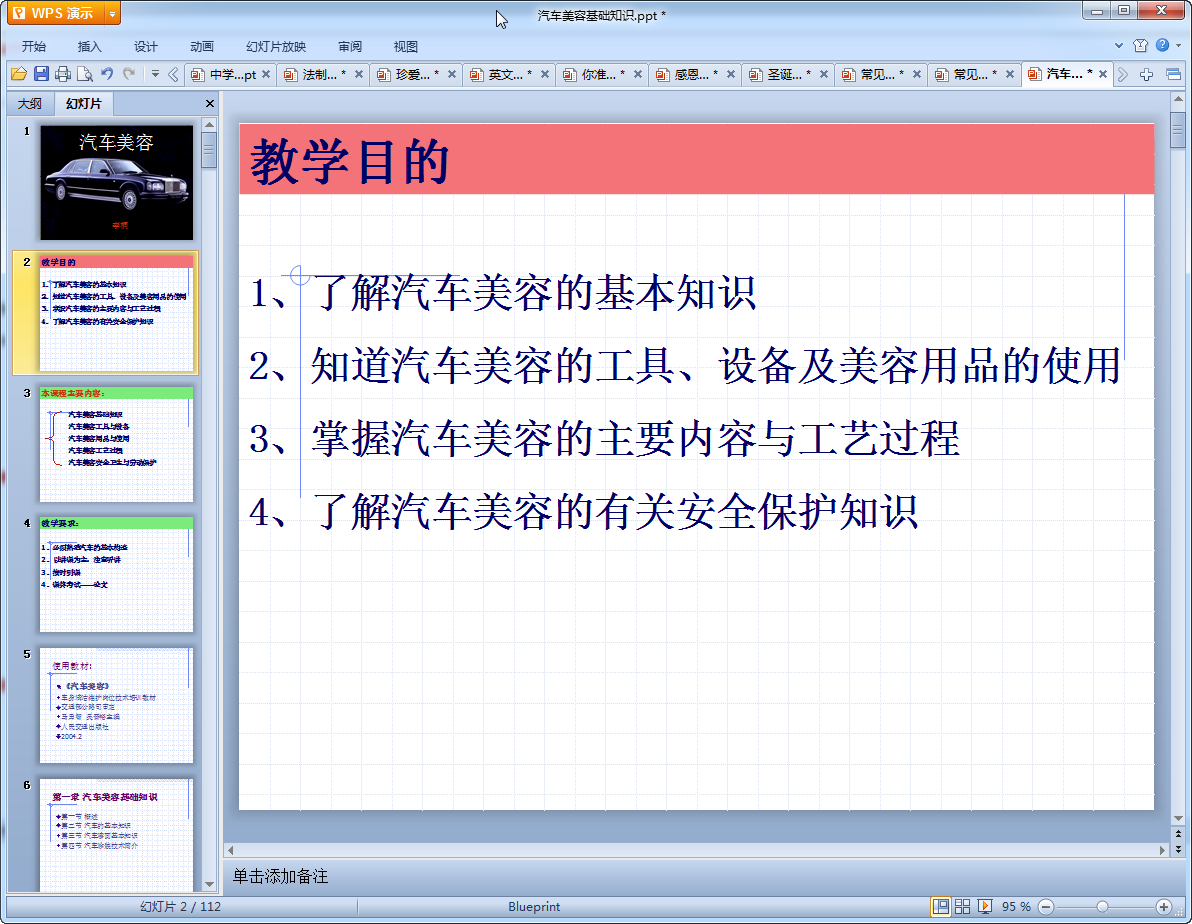Click the slide title 教学目的

tap(350, 161)
